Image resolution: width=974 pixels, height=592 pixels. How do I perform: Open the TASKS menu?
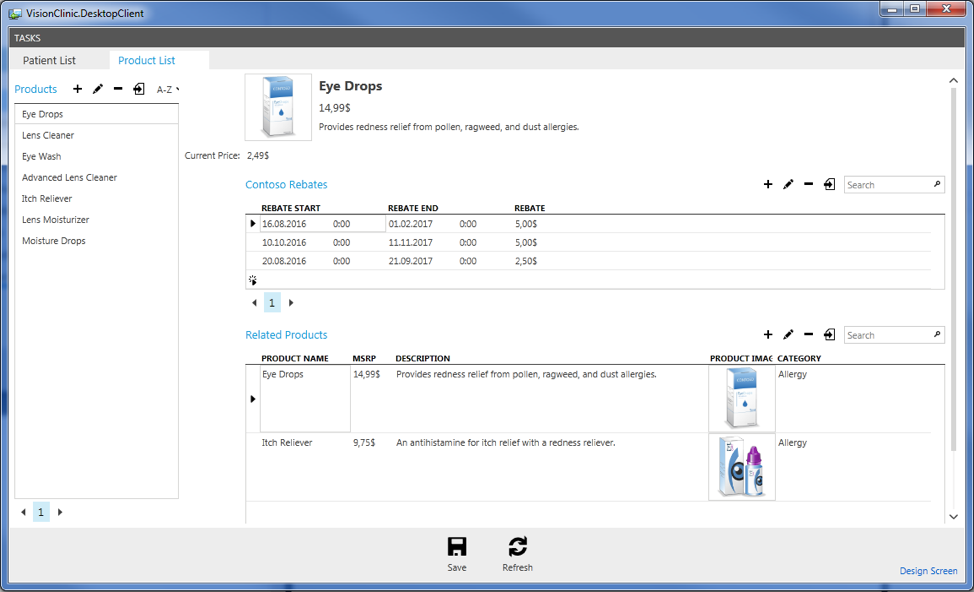click(x=28, y=38)
